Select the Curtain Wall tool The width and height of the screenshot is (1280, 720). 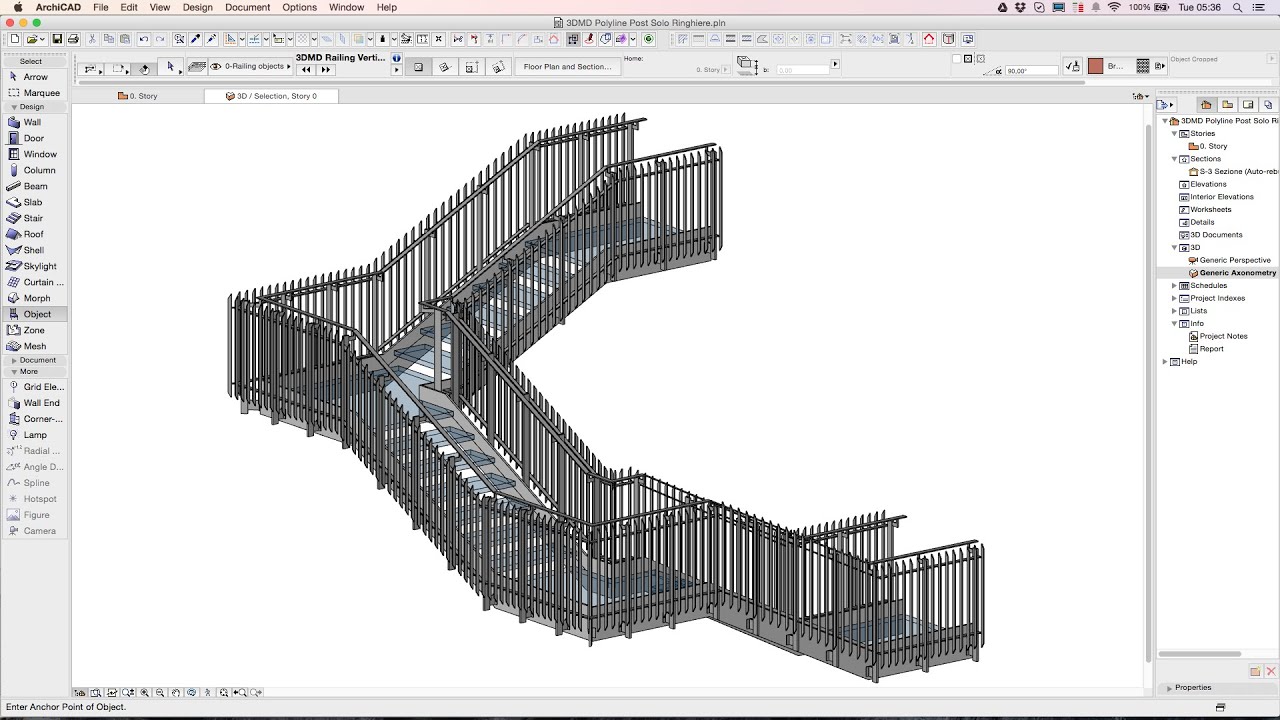[34, 282]
